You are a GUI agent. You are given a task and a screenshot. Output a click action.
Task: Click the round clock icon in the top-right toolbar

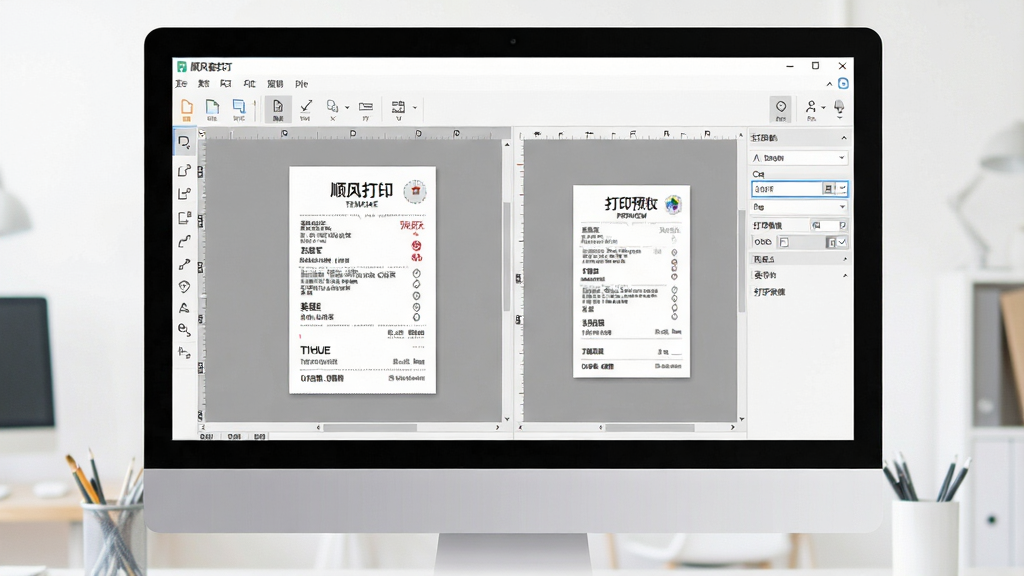pyautogui.click(x=780, y=108)
